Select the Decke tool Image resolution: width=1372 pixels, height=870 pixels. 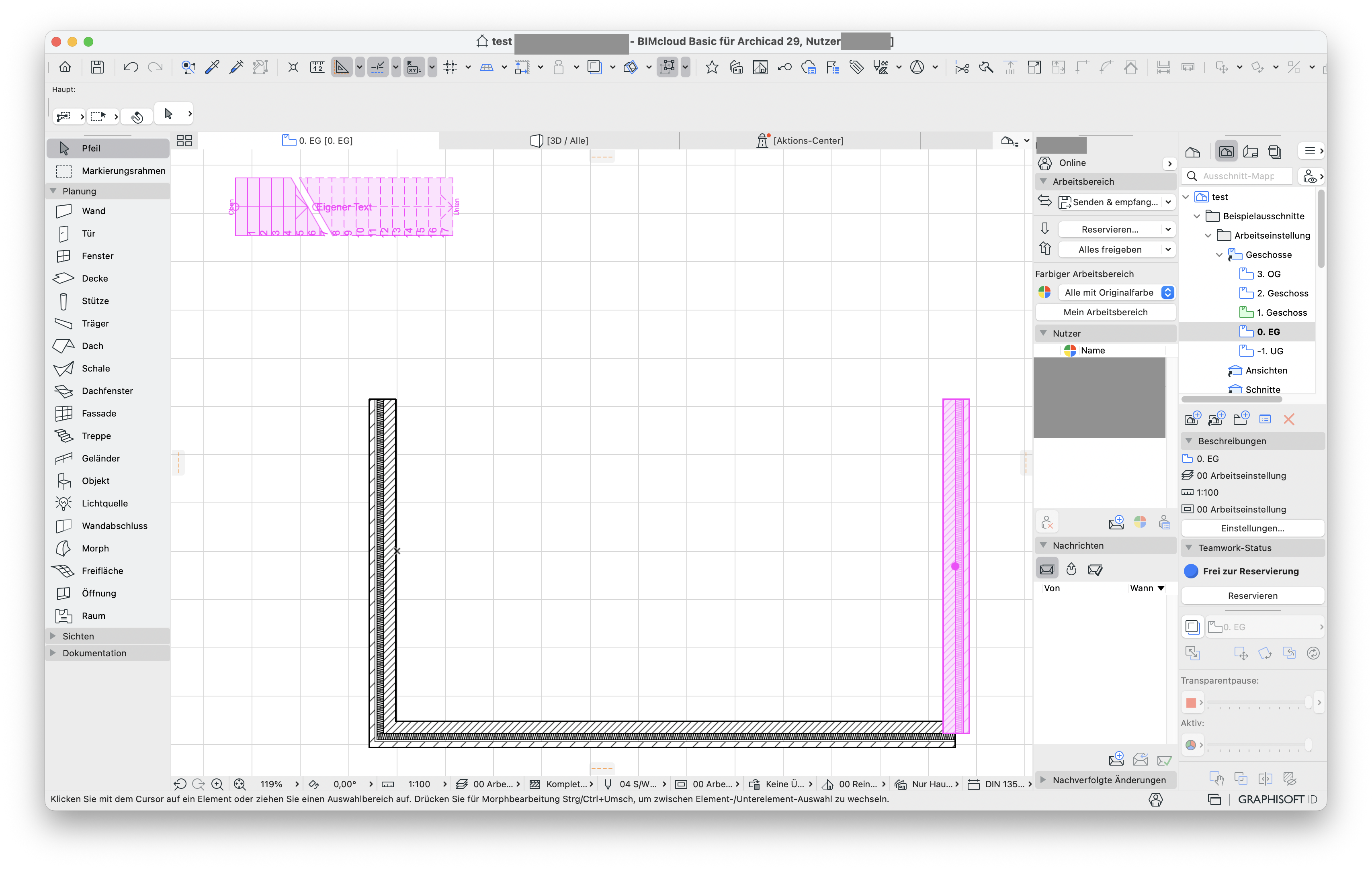click(108, 278)
